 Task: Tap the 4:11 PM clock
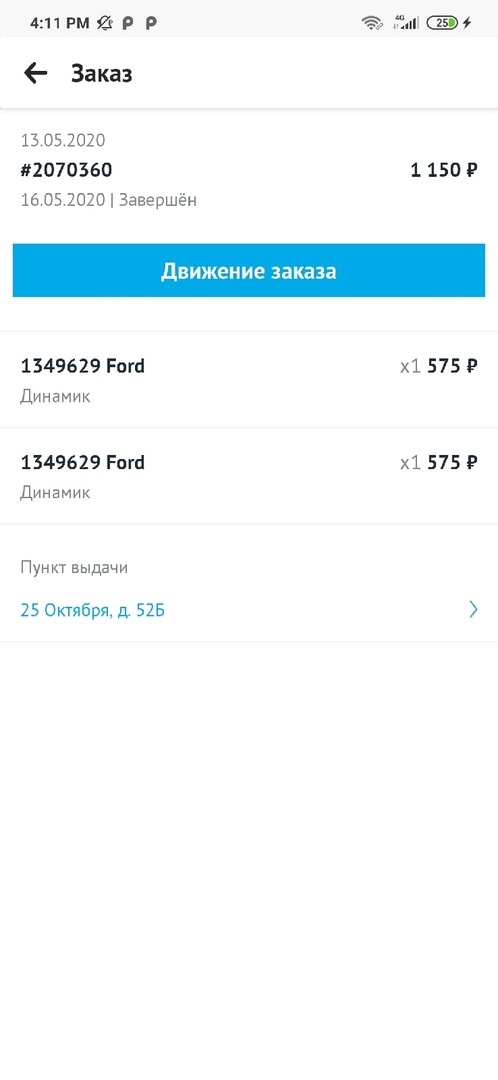tap(60, 23)
